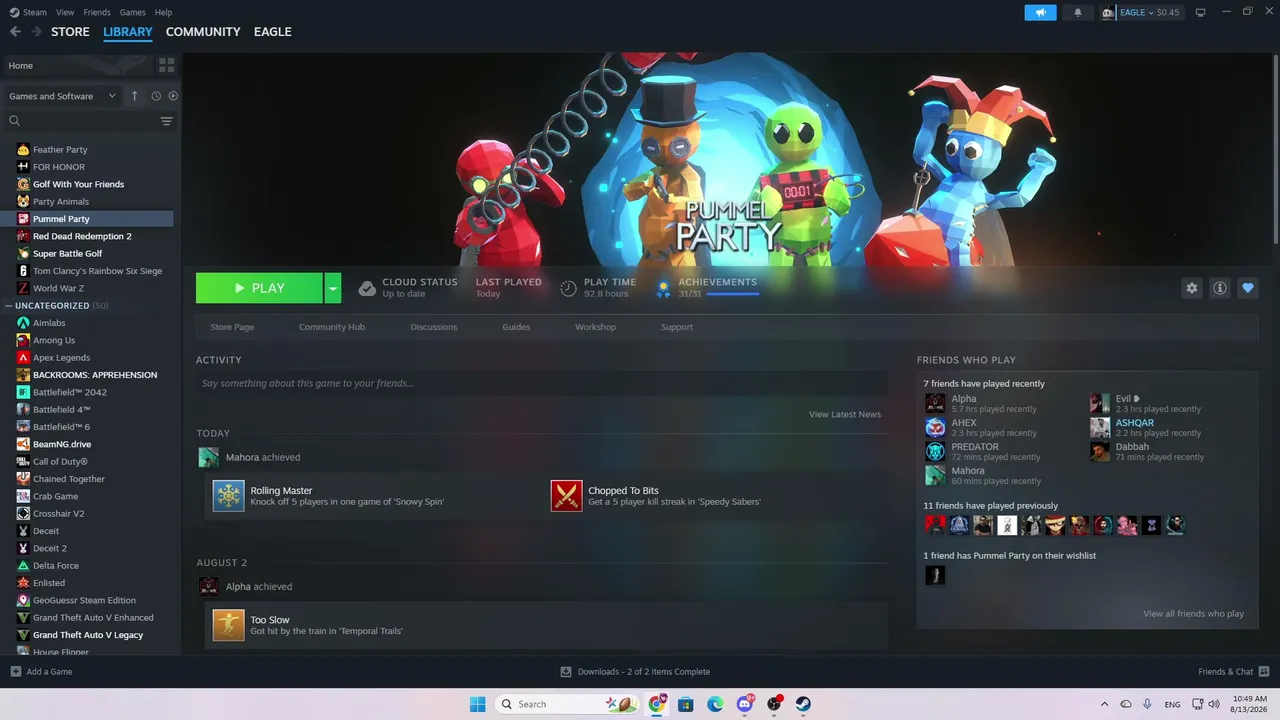Click the sort ascending arrow in library sidebar
Screen dimensions: 1280x720
(135, 96)
